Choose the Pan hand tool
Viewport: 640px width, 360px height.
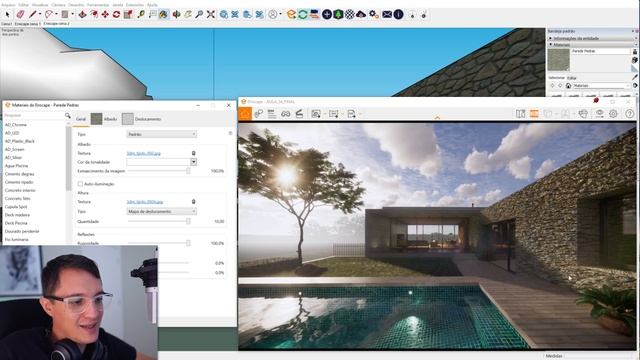[x=188, y=15]
